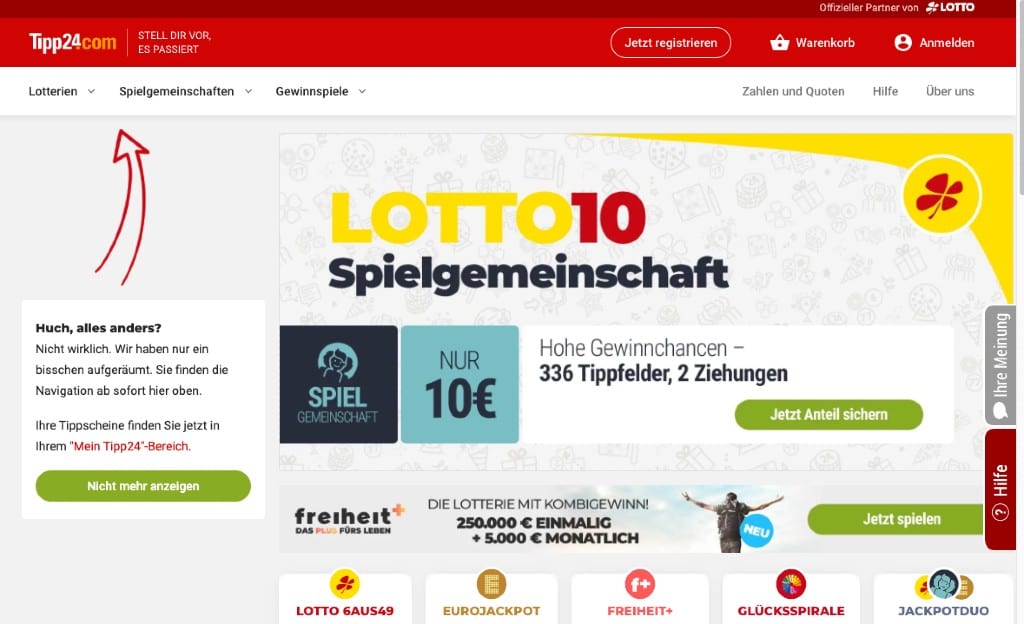Select the Eurojackpot gold icon

click(x=491, y=584)
